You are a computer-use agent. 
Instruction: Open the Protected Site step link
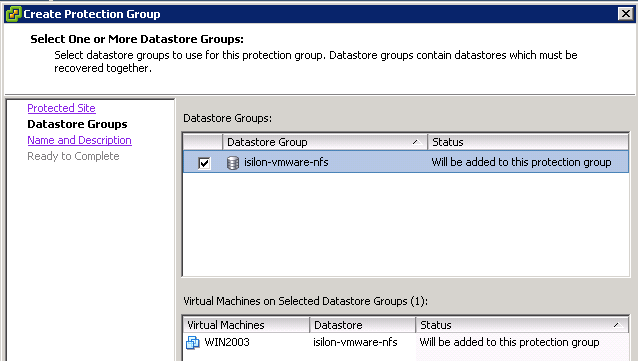pos(61,108)
